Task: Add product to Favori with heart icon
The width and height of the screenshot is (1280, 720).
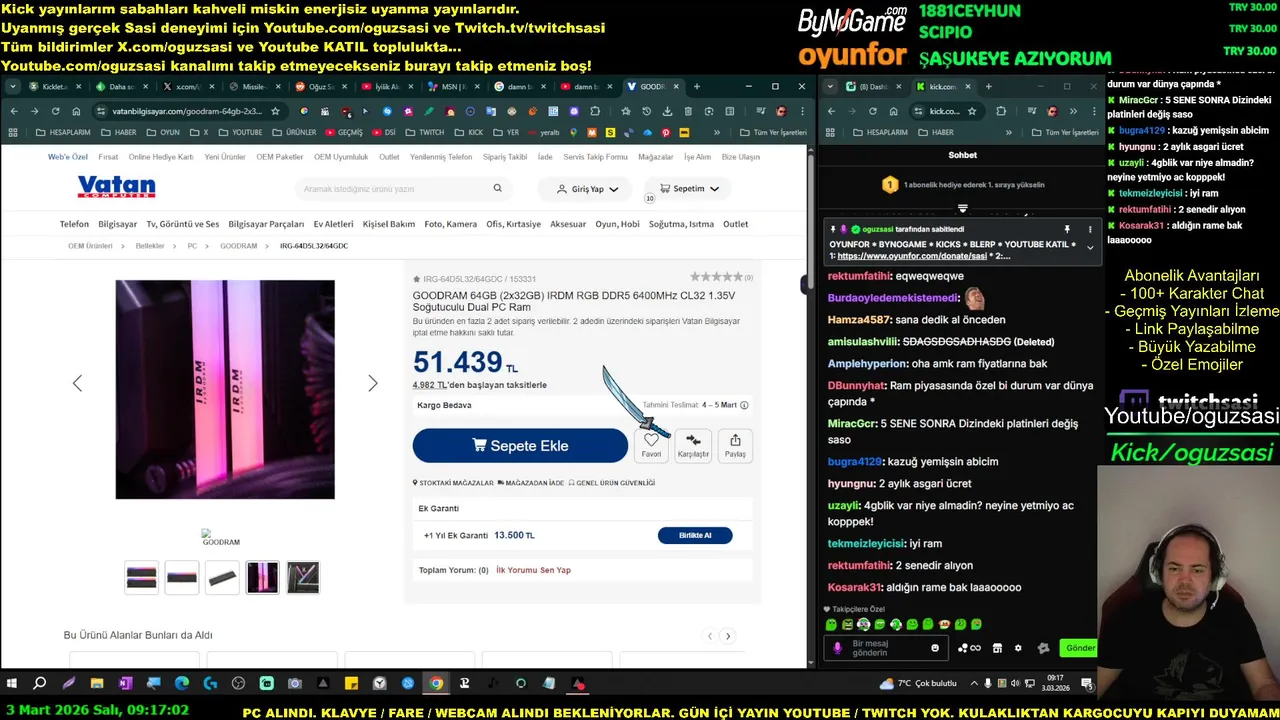Action: (651, 445)
